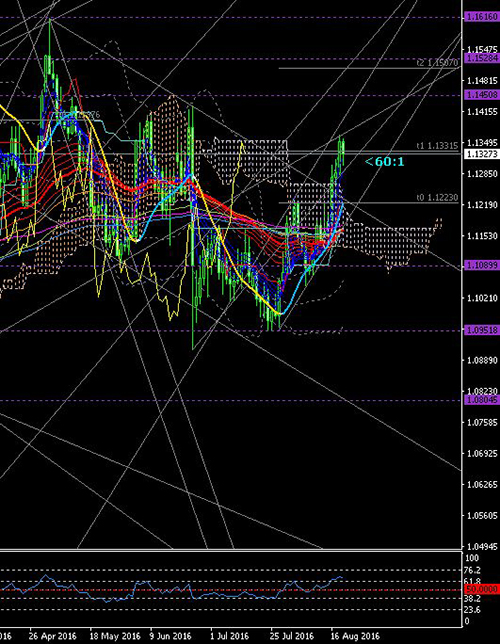Select the 1.12850 price axis value
The image size is (500, 644).
(x=482, y=174)
